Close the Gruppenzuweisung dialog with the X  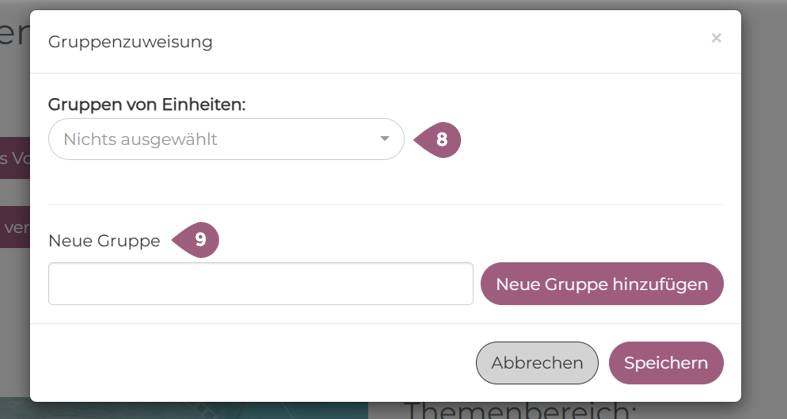point(716,38)
